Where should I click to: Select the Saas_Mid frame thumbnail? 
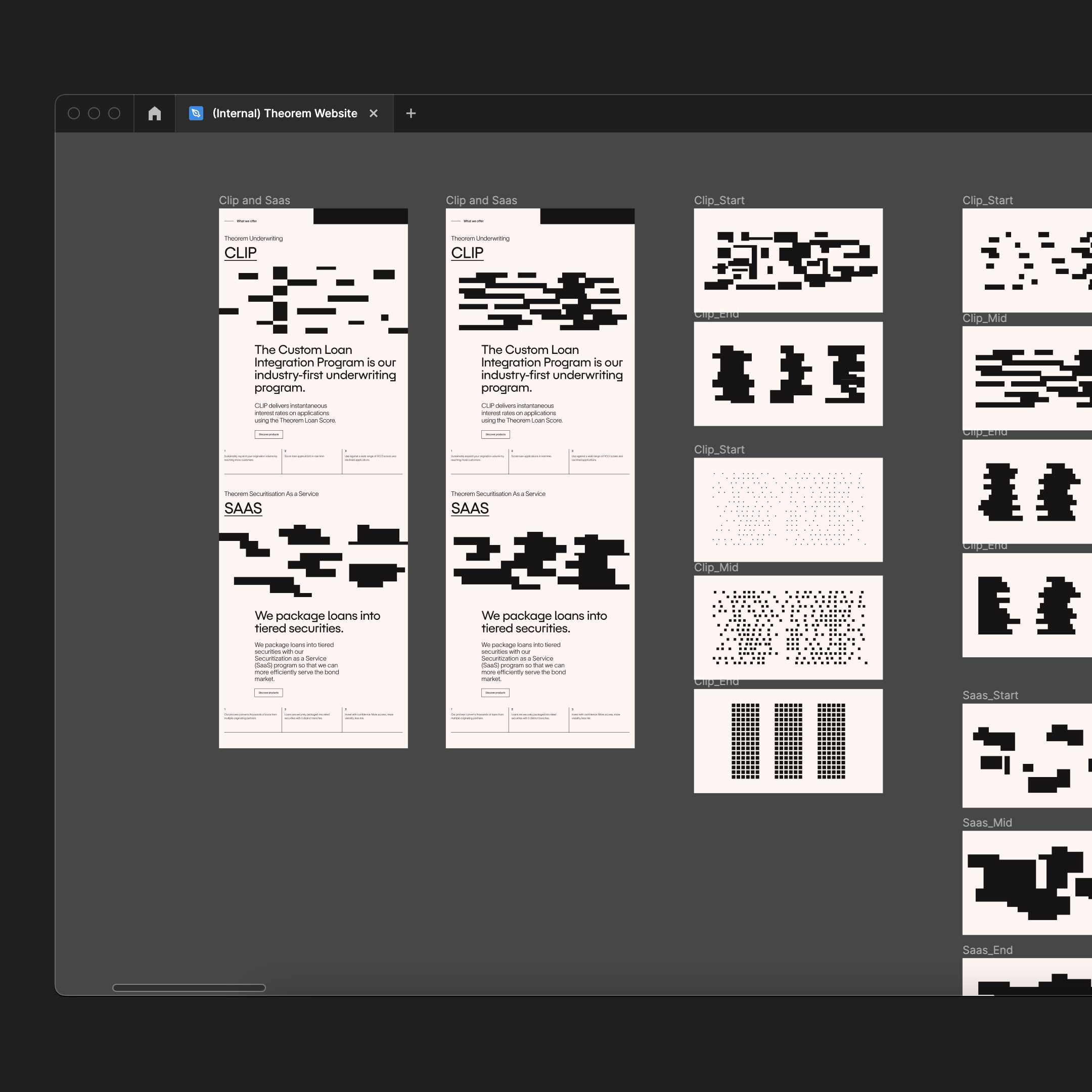(1027, 883)
